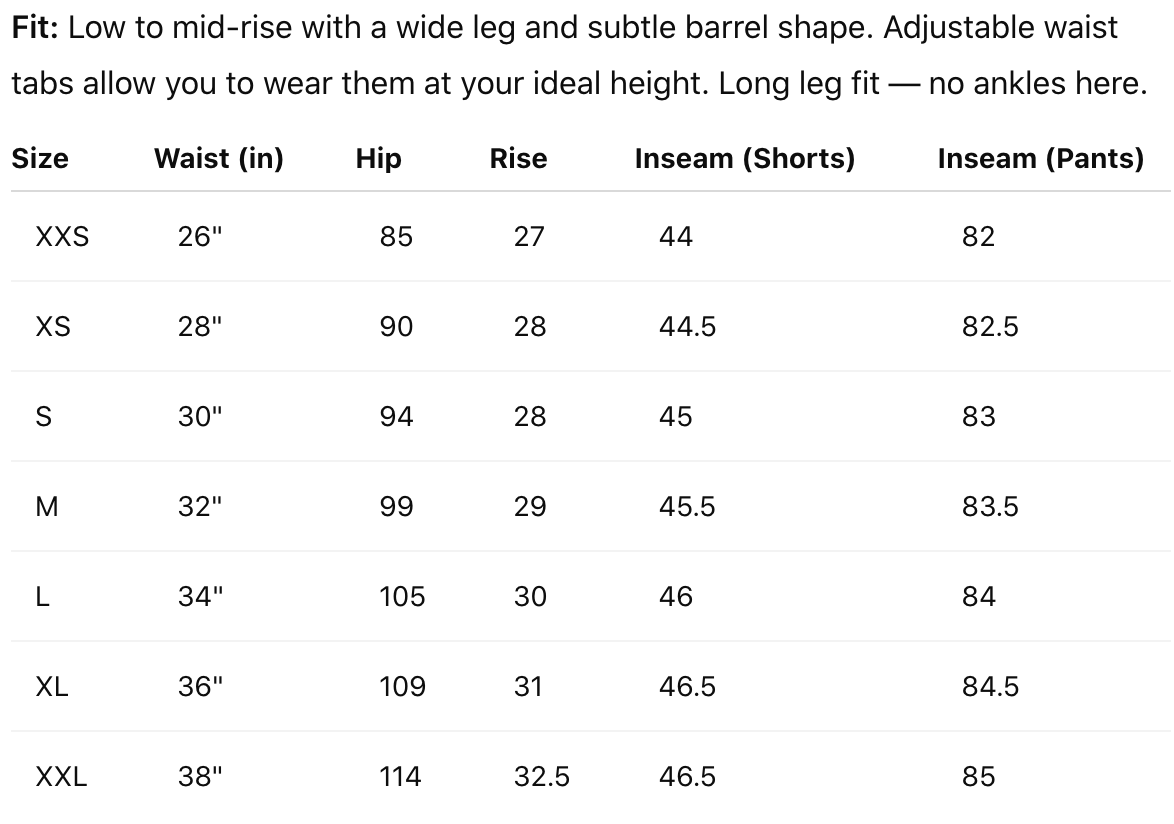The image size is (1174, 824).
Task: Select the M size row label
Action: [47, 506]
